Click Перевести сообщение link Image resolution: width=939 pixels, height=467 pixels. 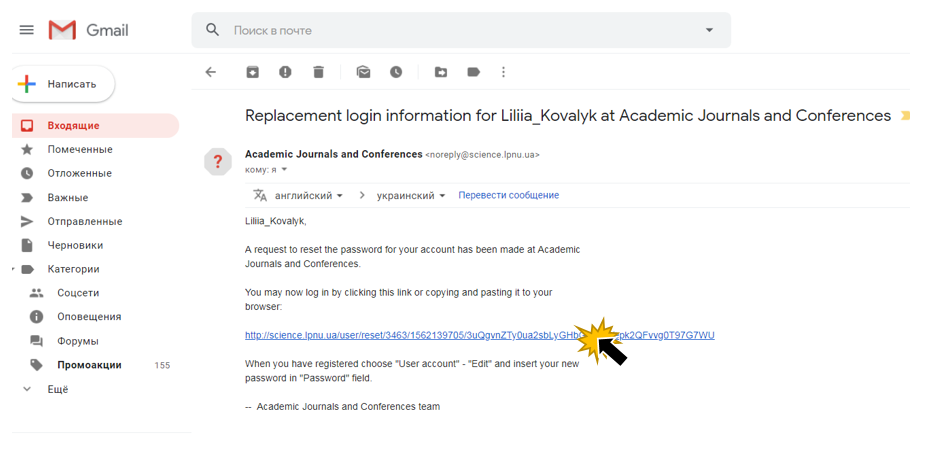(508, 195)
